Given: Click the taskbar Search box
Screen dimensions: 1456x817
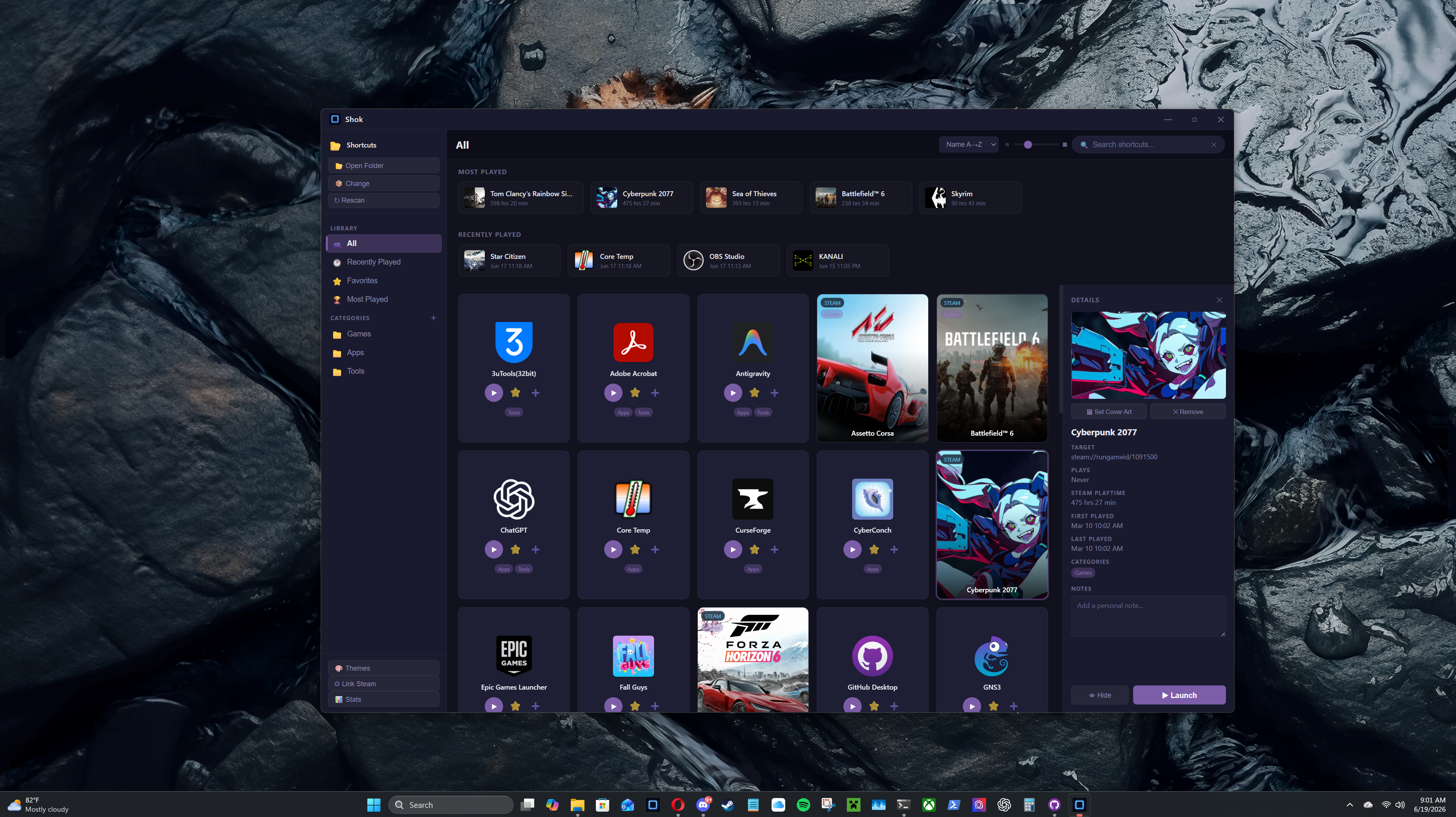Looking at the screenshot, I should pos(451,804).
